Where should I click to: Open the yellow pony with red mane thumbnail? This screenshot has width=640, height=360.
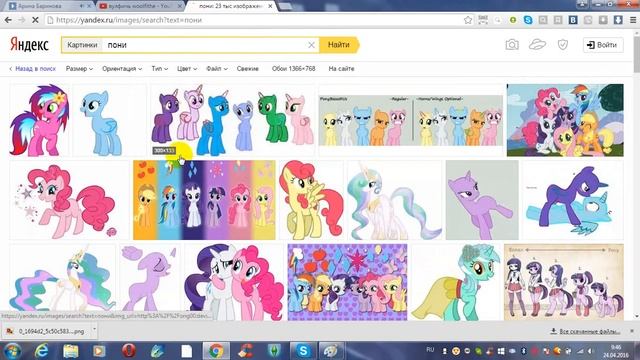click(x=311, y=200)
